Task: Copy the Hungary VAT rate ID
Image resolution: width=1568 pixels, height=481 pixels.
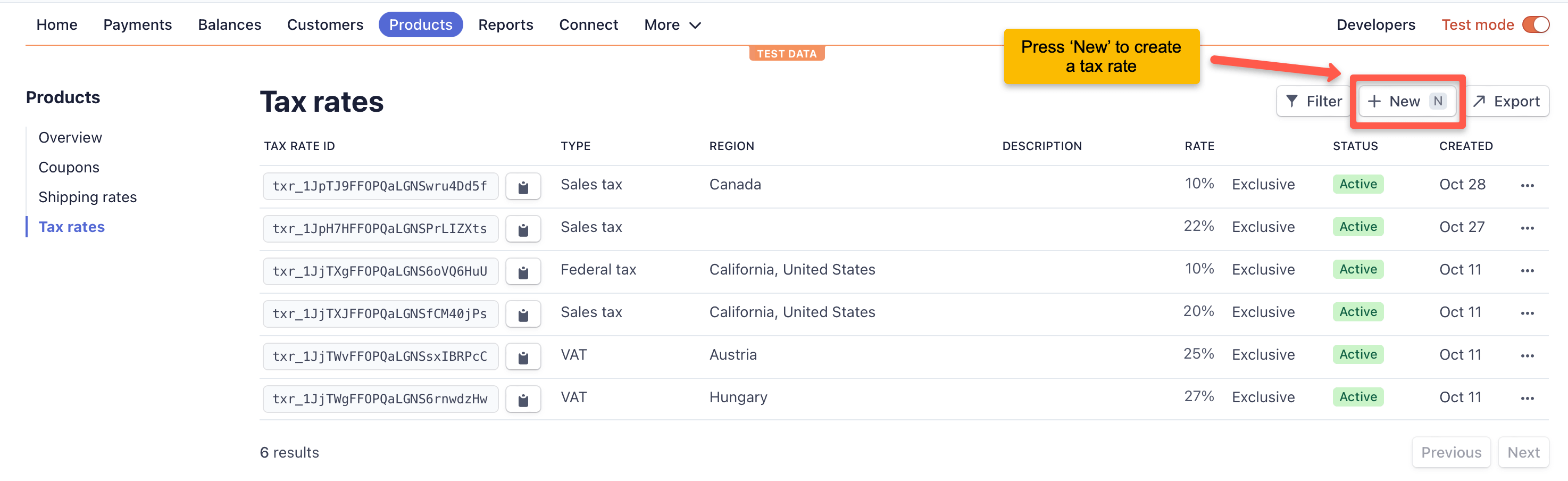Action: coord(523,399)
